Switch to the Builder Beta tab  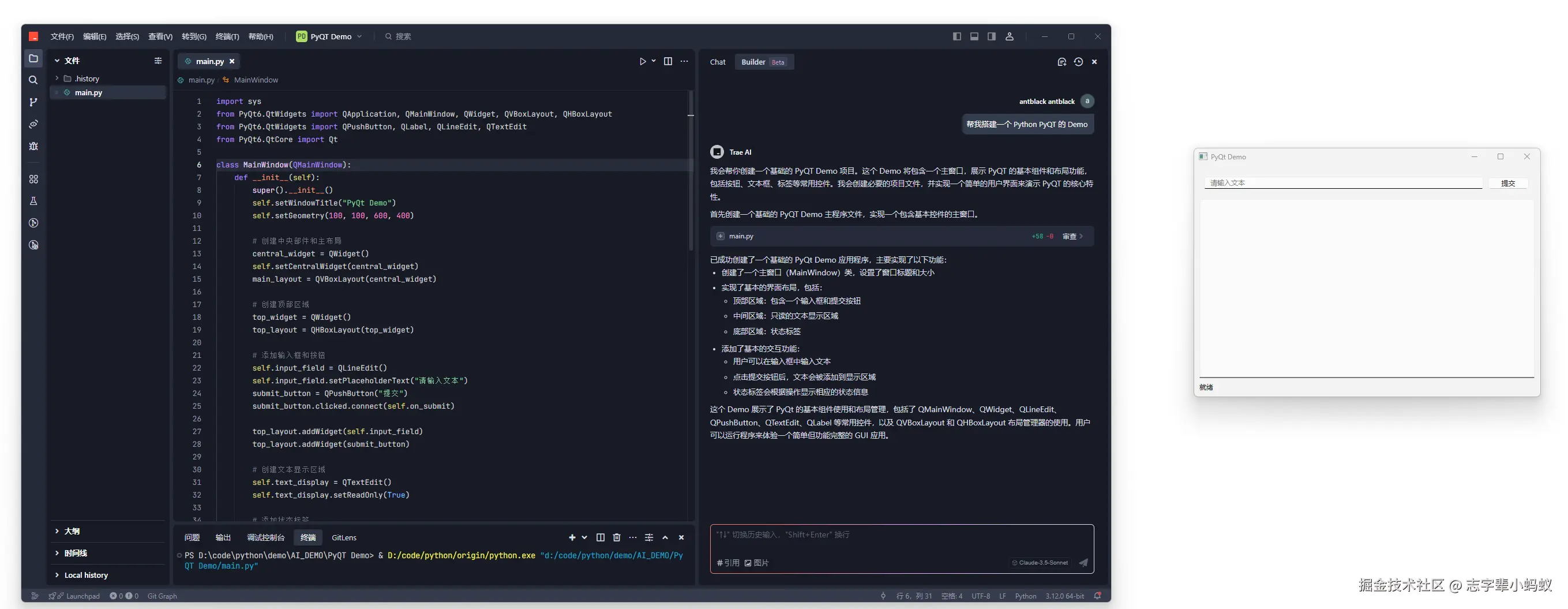point(764,62)
